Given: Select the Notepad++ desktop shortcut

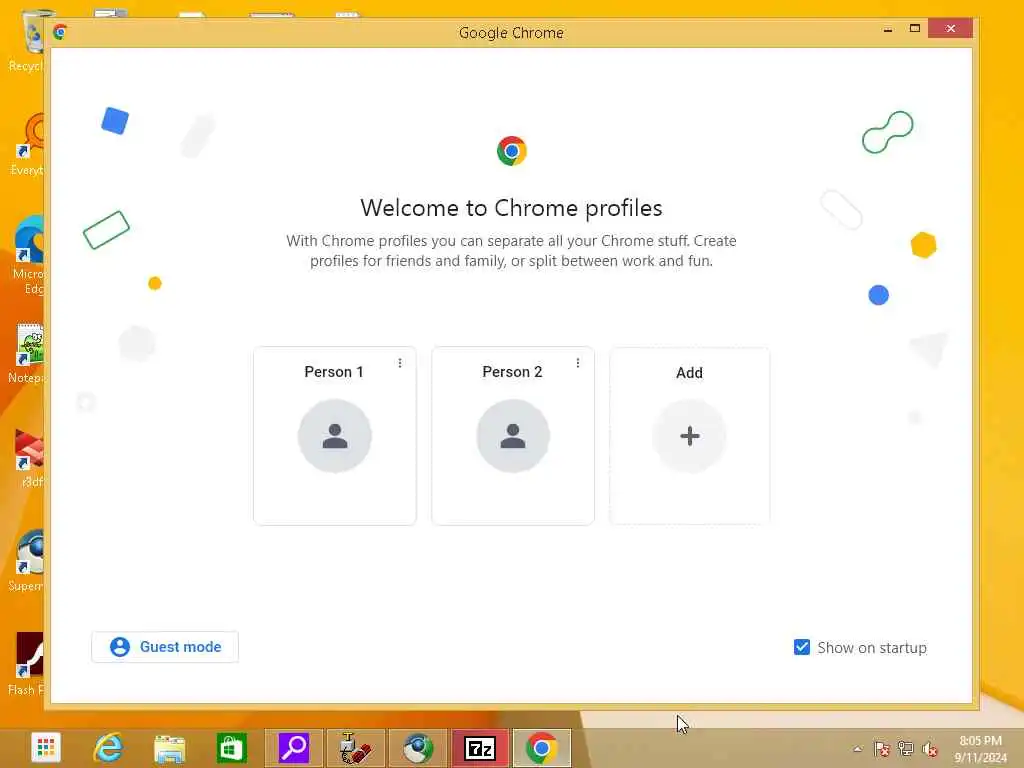Looking at the screenshot, I should click(x=27, y=353).
